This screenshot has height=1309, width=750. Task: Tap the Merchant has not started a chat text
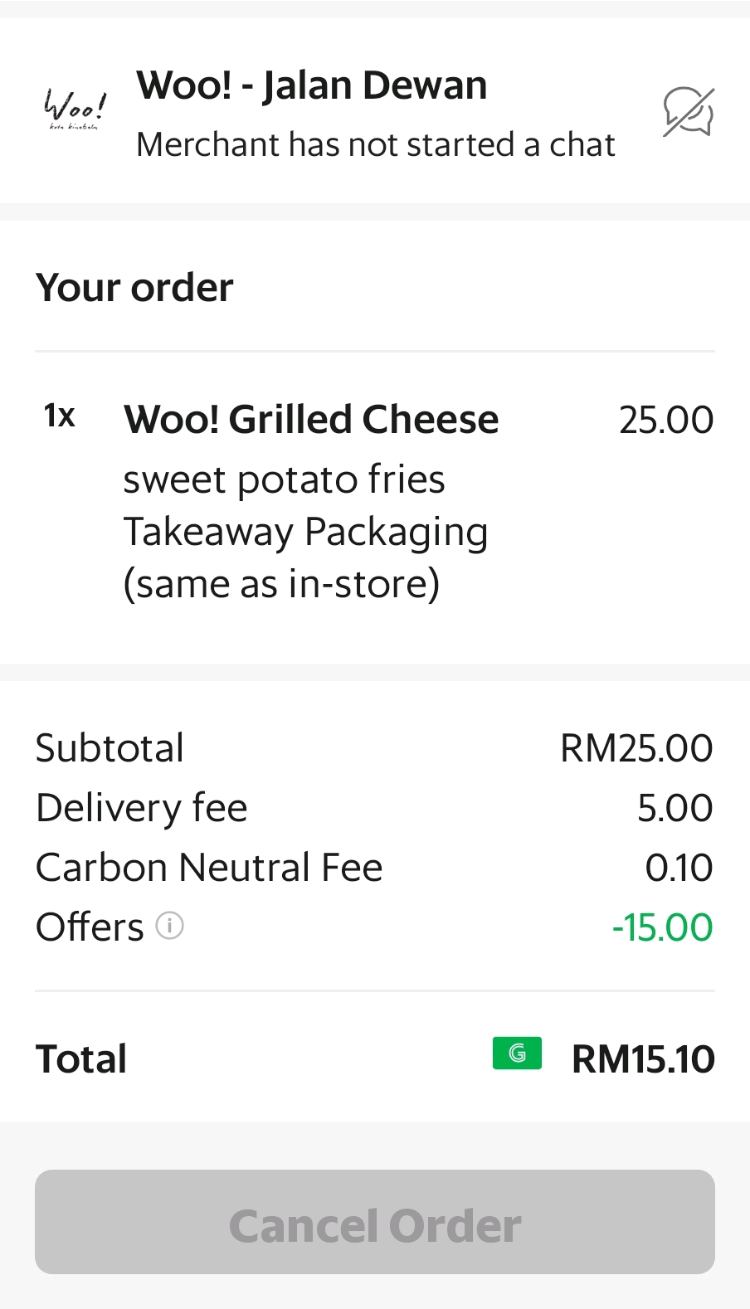tap(375, 145)
